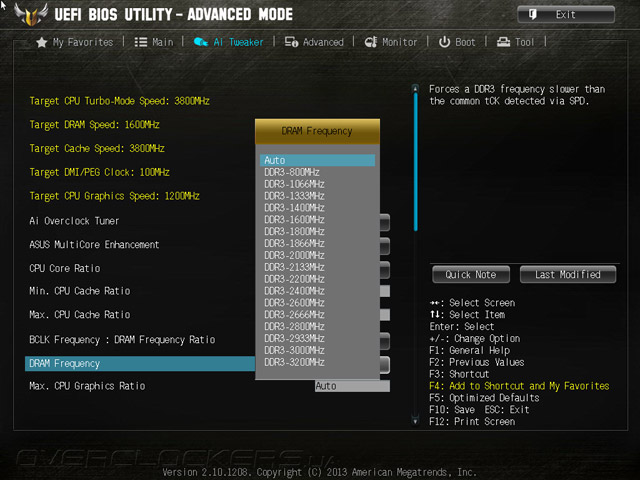Select ASUS MultiCore Enhancement setting
The image size is (640, 480).
pos(94,244)
